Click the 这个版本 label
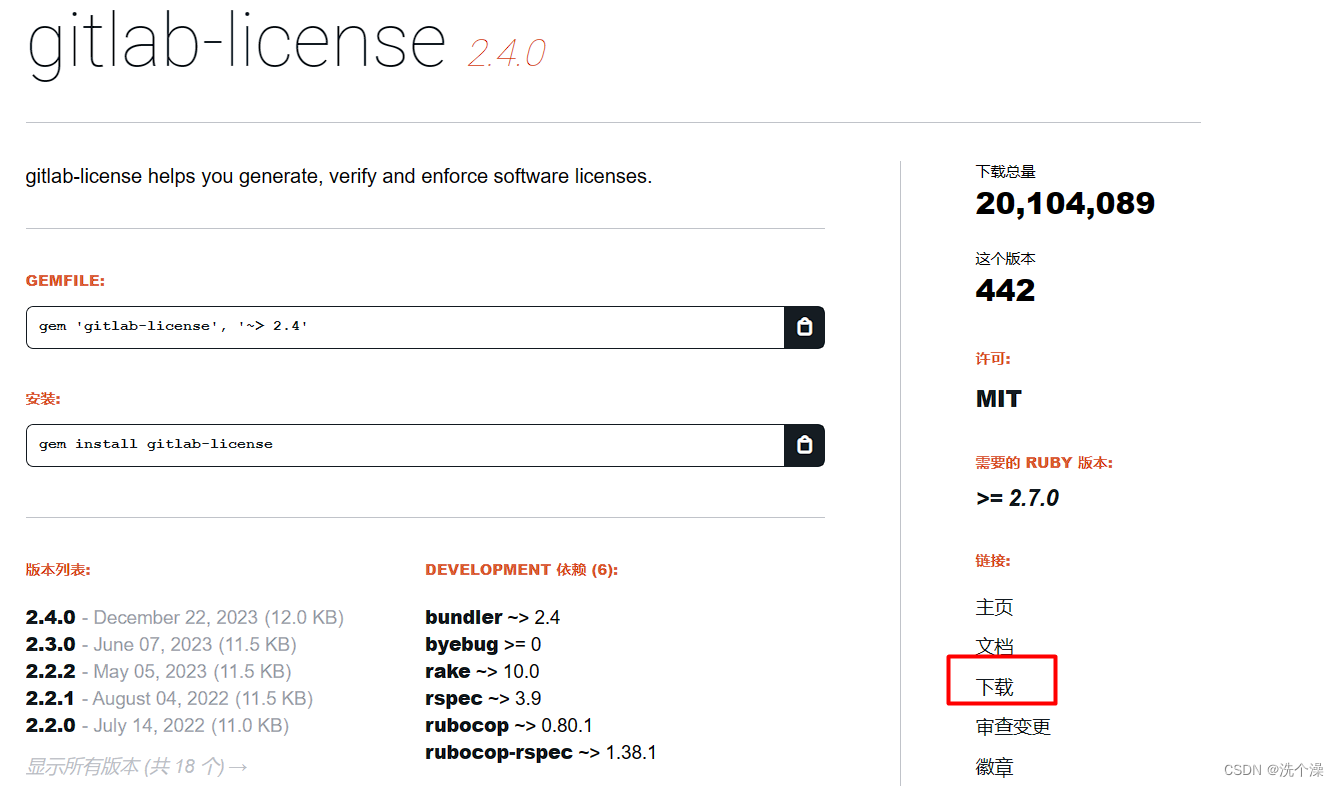Screen dimensions: 1339x786 [x=1006, y=258]
